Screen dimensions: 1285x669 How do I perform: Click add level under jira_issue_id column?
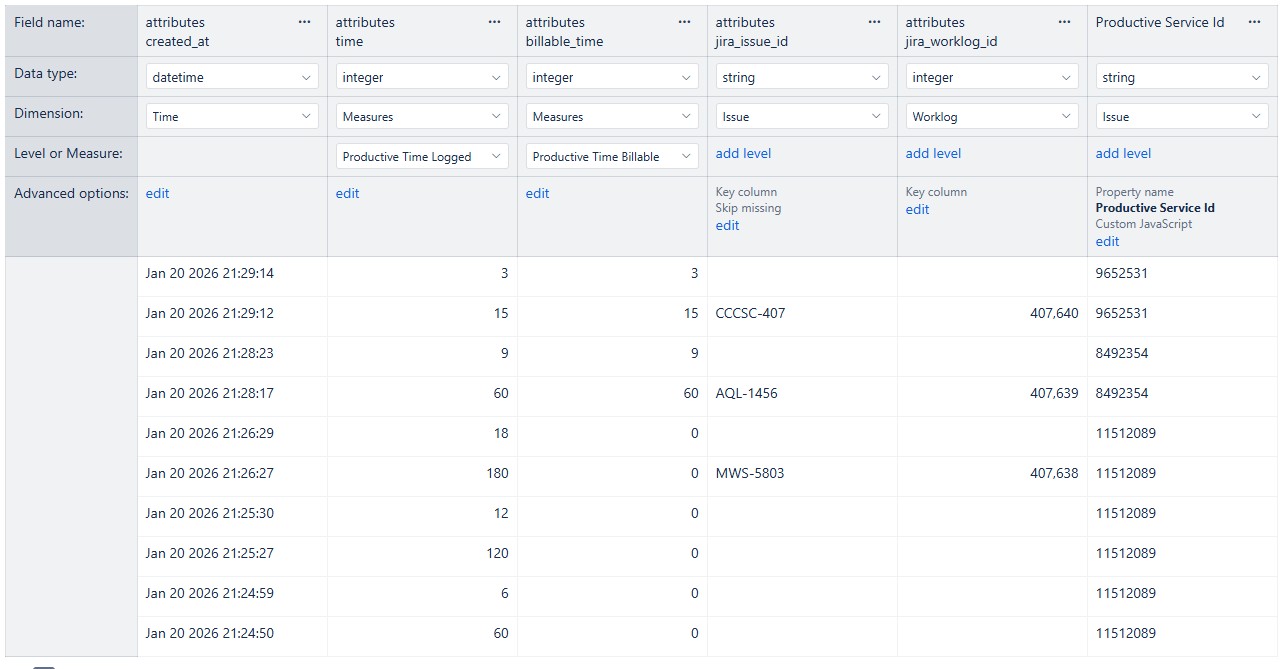tap(743, 154)
